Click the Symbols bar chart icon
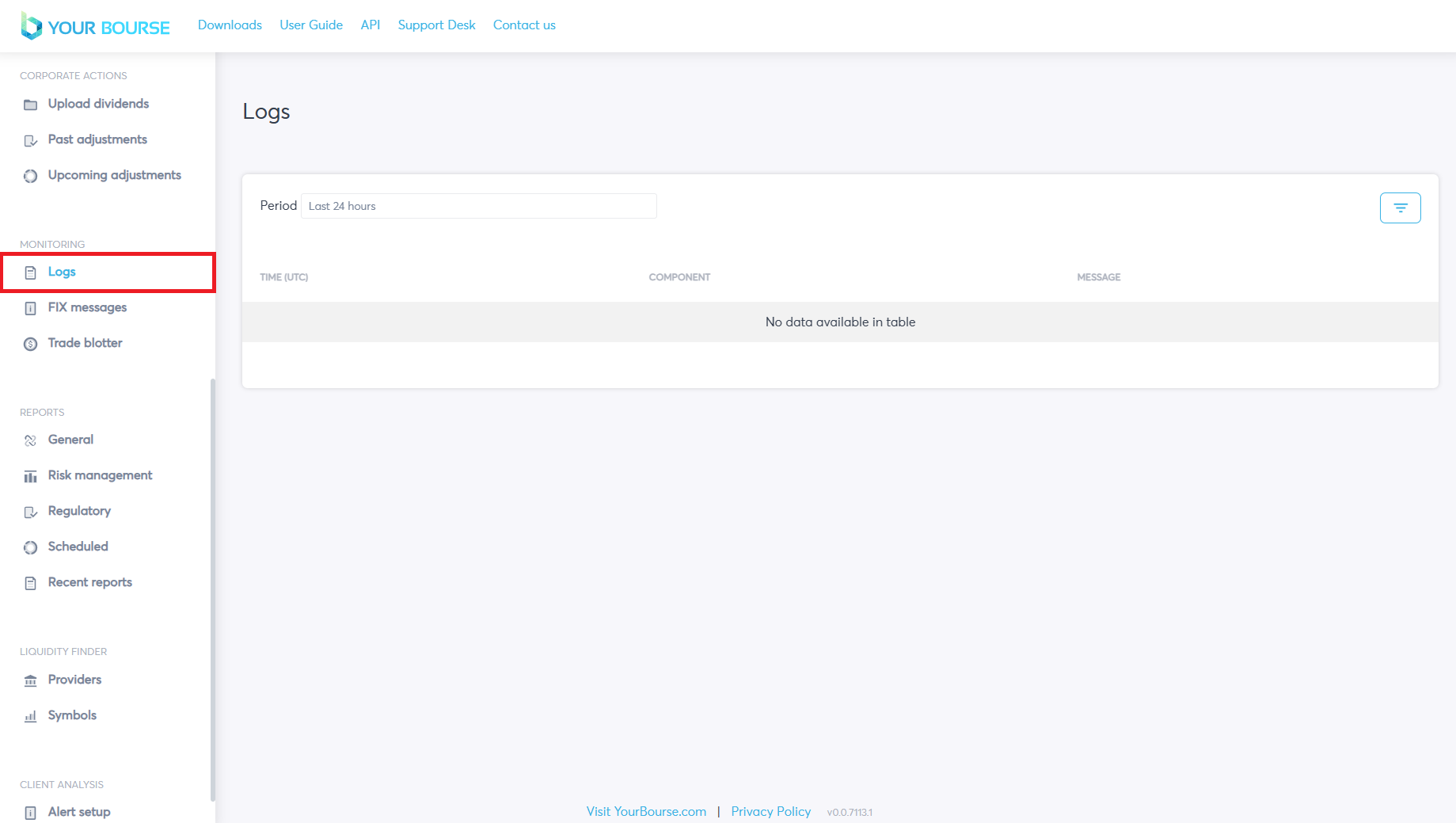Viewport: 1456px width, 823px height. [30, 716]
